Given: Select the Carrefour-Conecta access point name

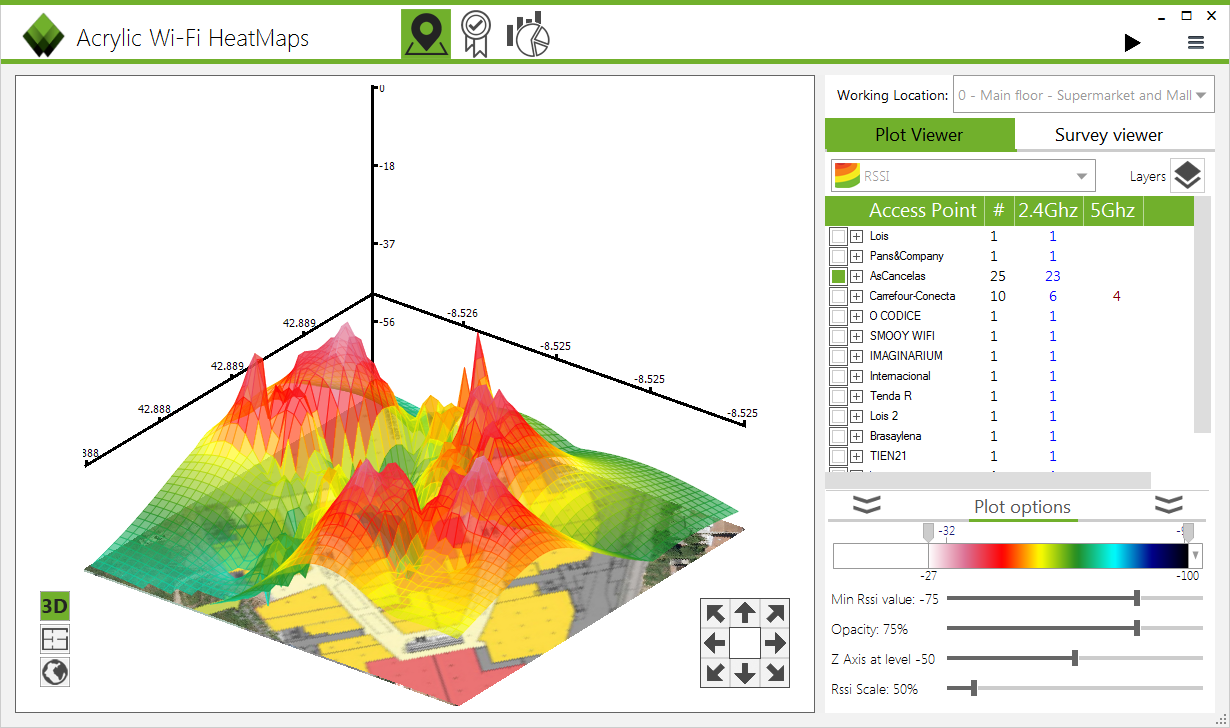Looking at the screenshot, I should [912, 296].
